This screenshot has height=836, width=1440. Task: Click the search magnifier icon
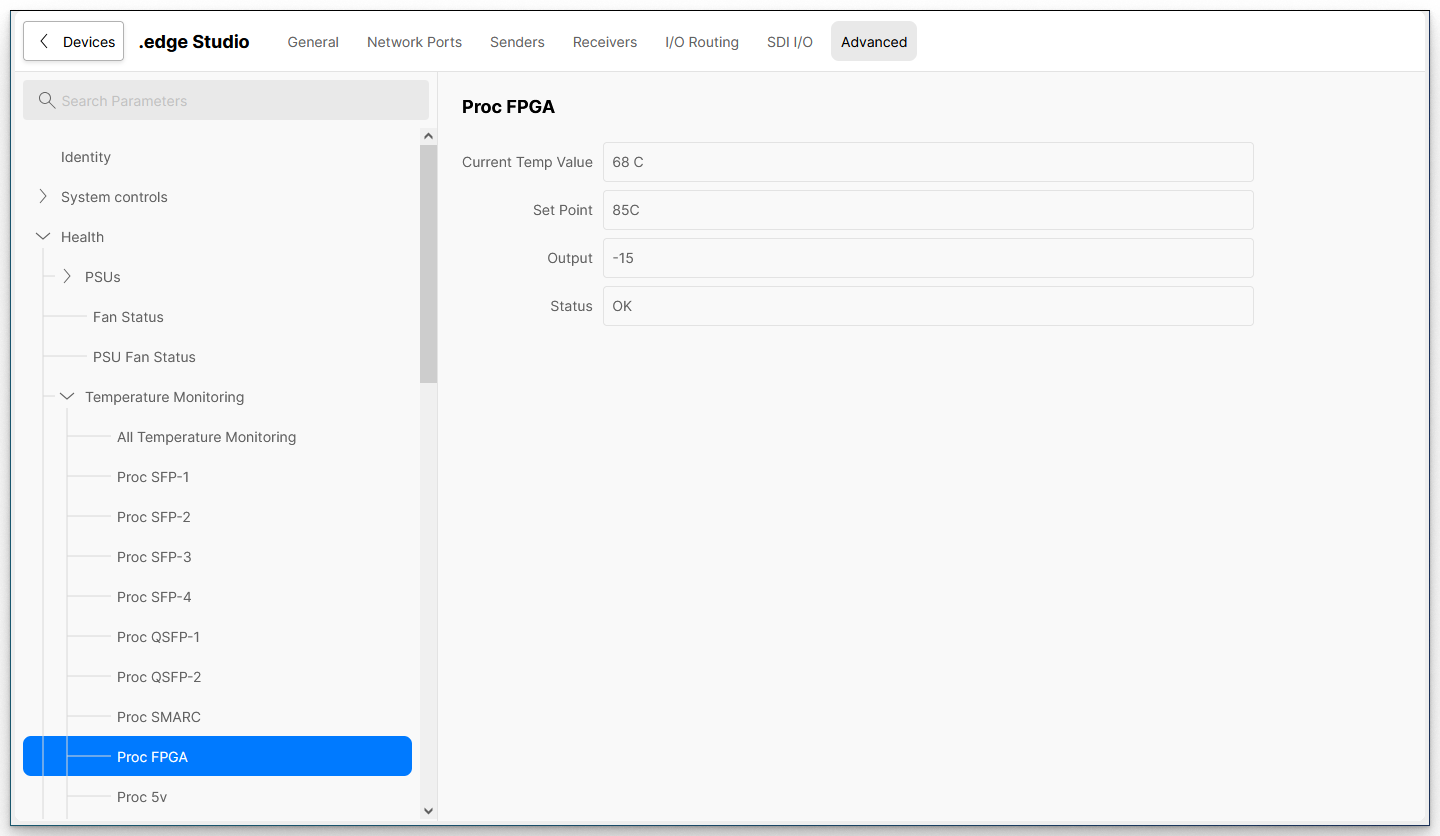pos(46,101)
